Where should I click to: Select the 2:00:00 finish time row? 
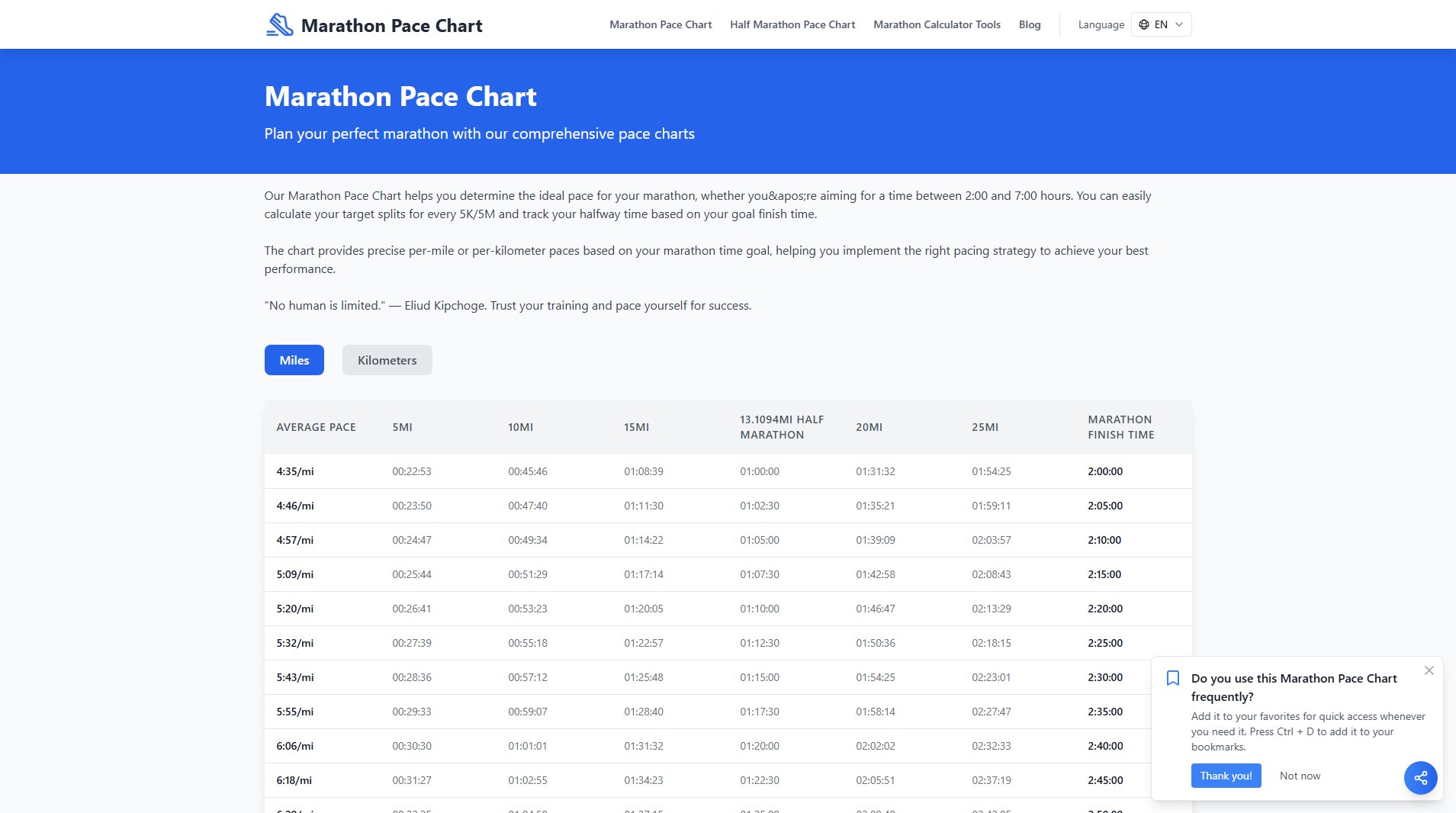click(1104, 471)
